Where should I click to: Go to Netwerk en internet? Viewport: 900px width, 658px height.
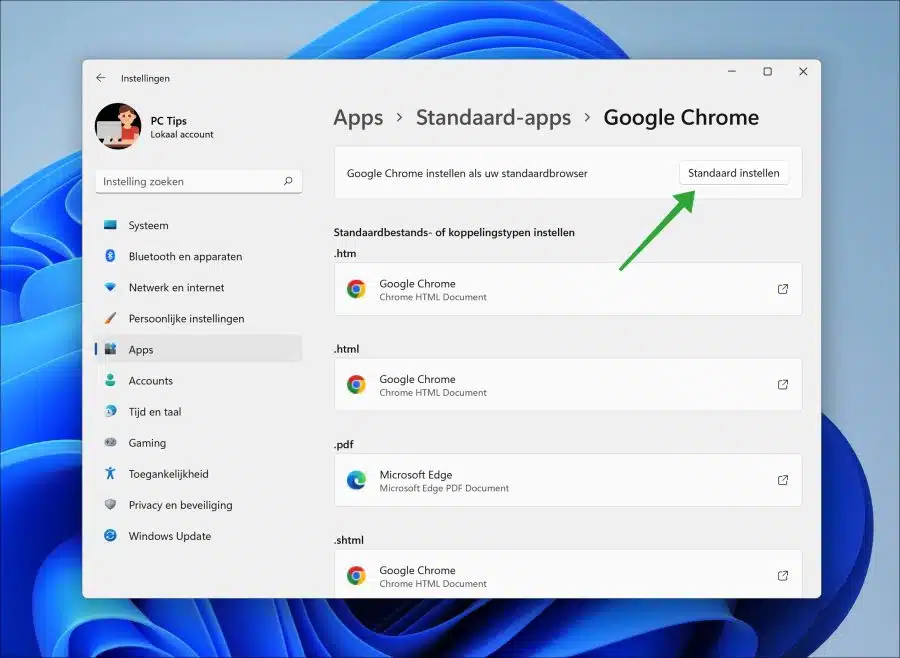(x=199, y=288)
